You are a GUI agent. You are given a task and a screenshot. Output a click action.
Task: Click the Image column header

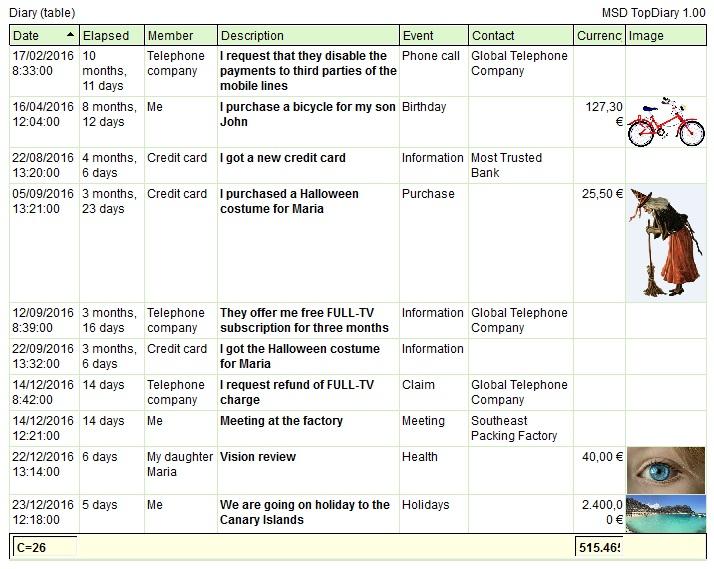pos(666,36)
